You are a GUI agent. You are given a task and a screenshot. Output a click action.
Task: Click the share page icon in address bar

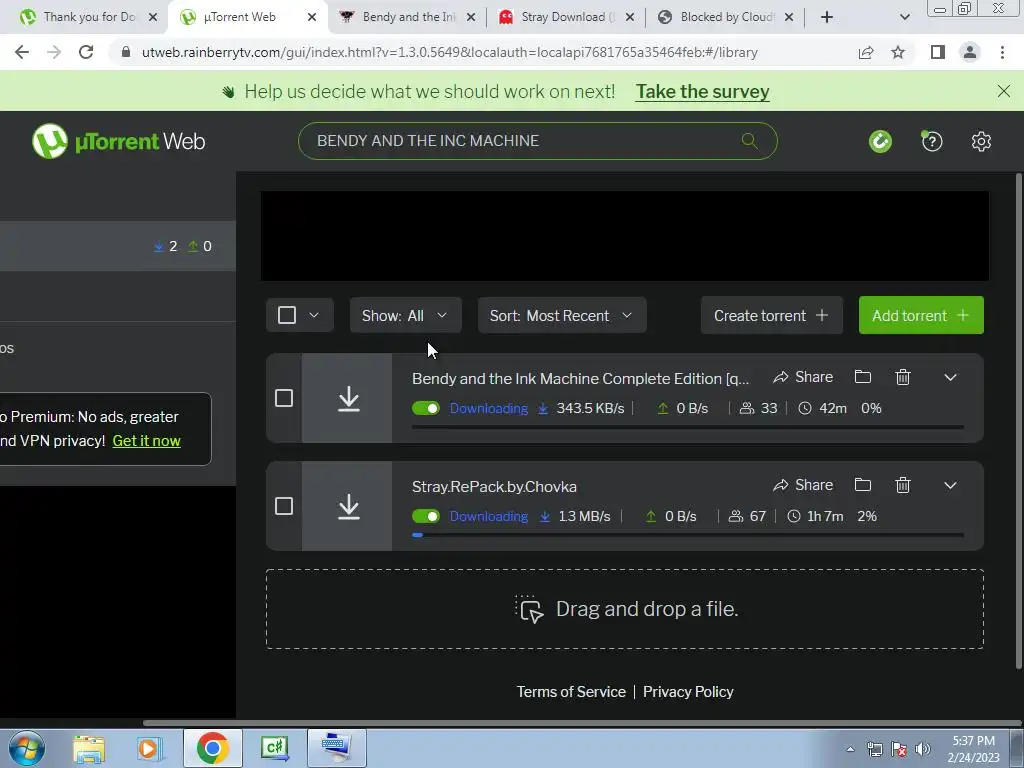[866, 52]
